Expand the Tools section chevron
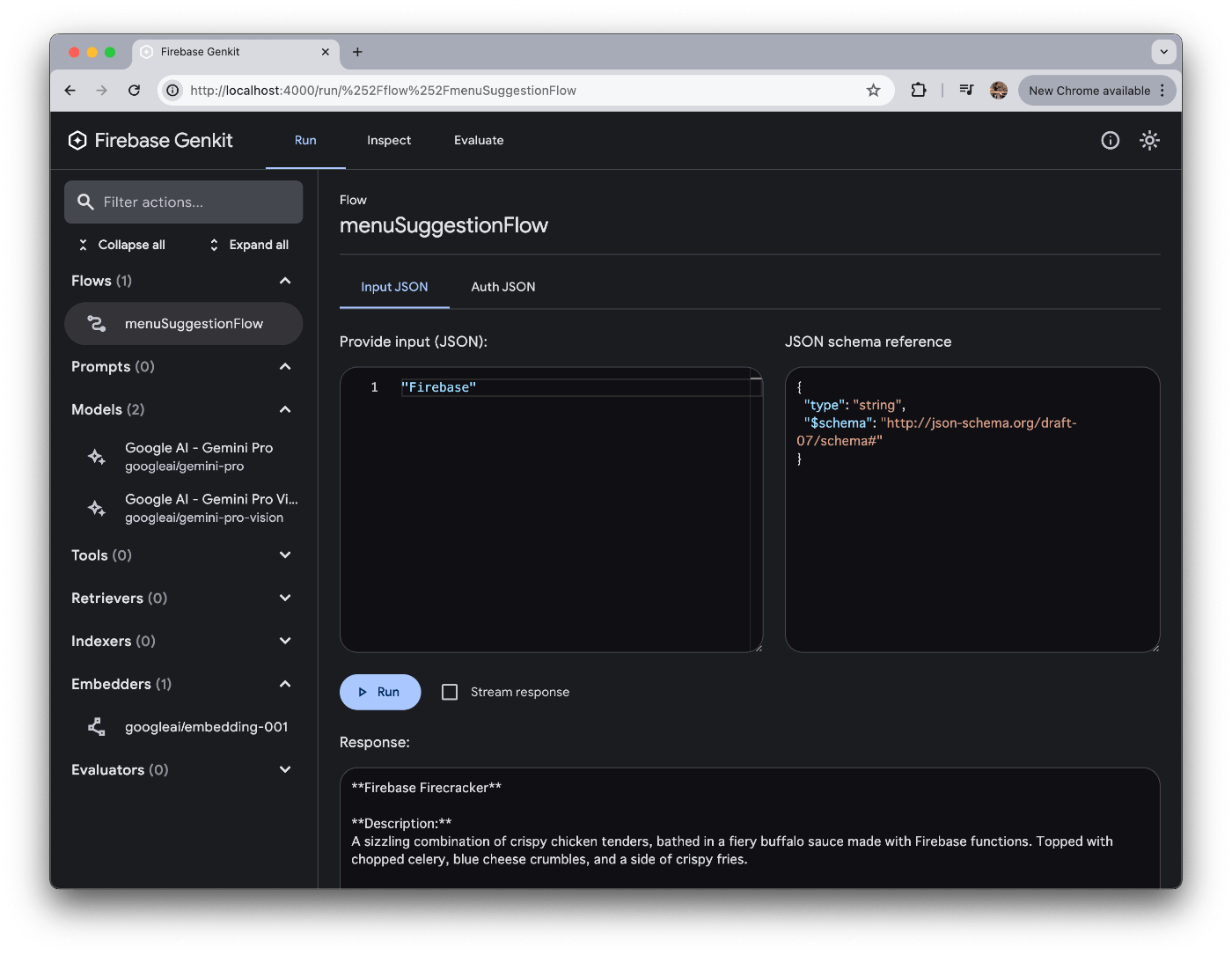1232x955 pixels. click(285, 555)
